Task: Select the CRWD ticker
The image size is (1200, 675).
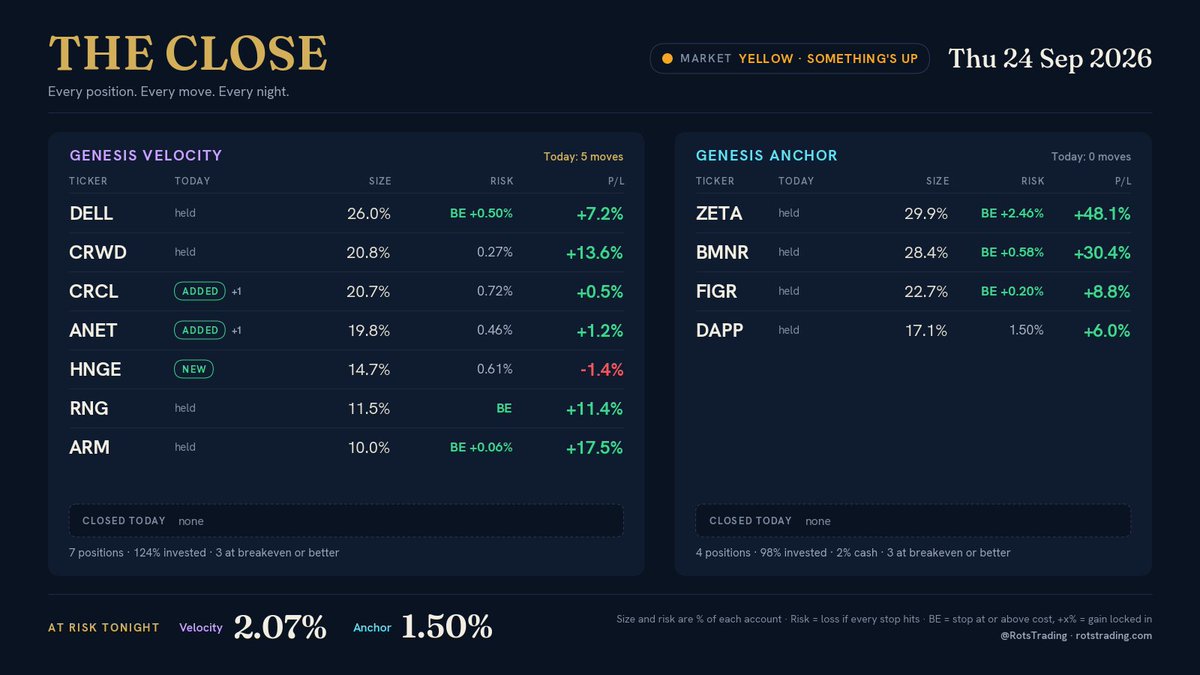Action: (98, 252)
